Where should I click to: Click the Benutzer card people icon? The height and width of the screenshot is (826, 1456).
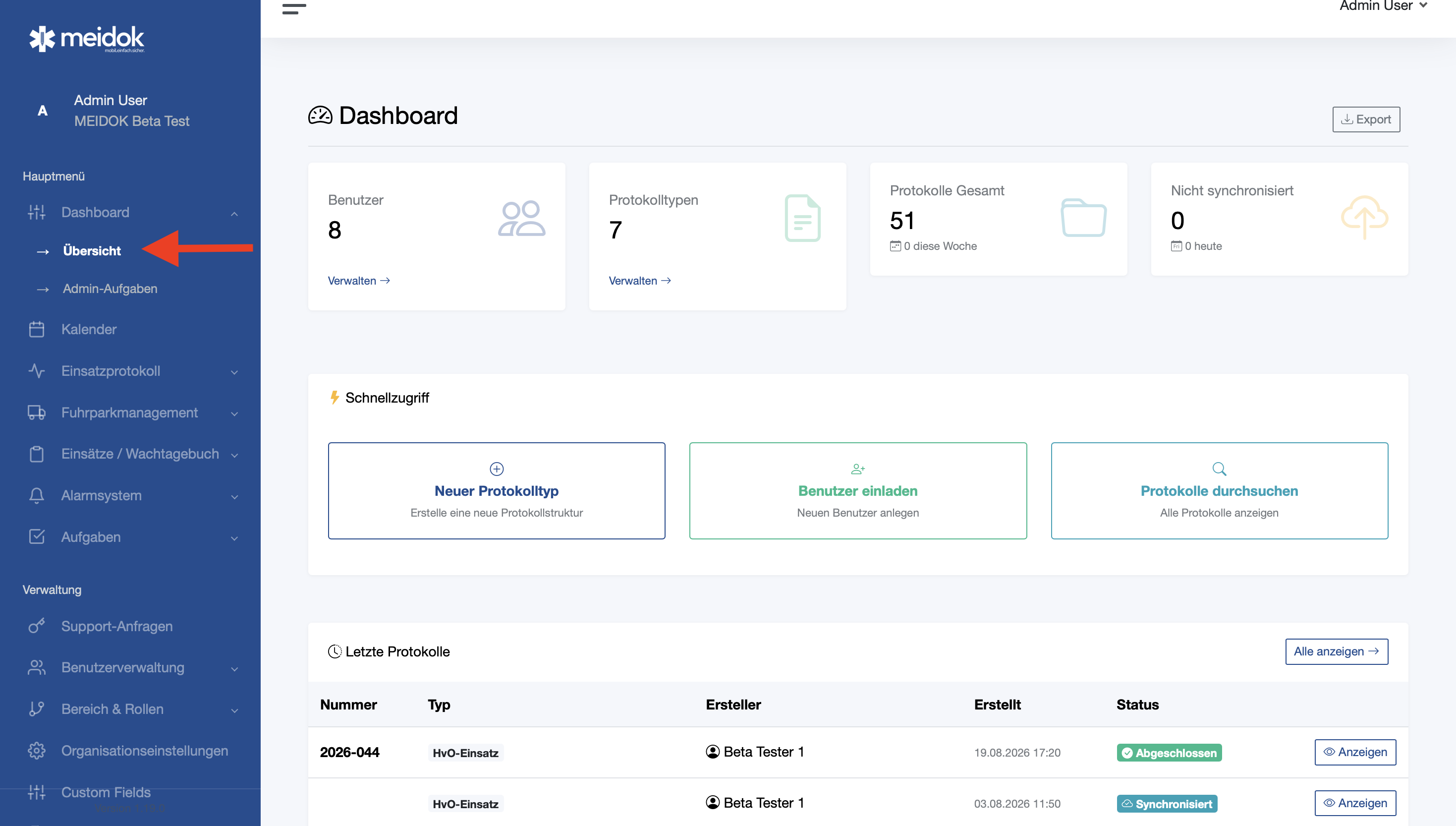pyautogui.click(x=522, y=219)
